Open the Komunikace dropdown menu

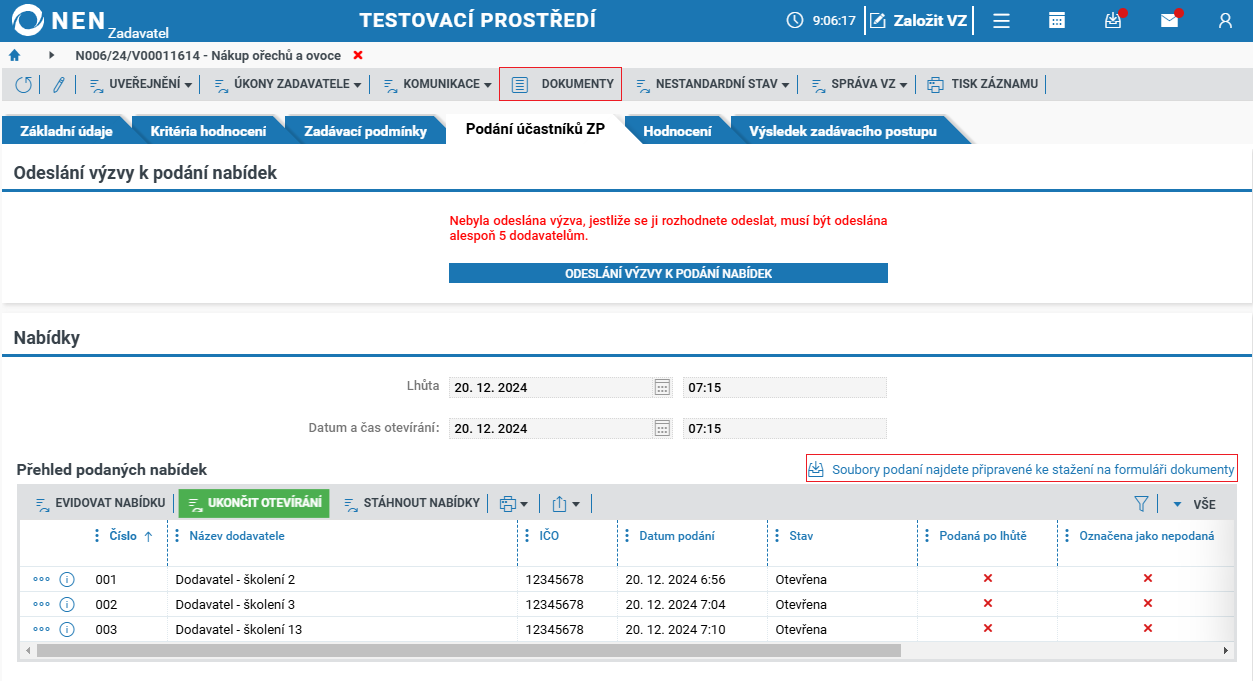click(x=437, y=84)
